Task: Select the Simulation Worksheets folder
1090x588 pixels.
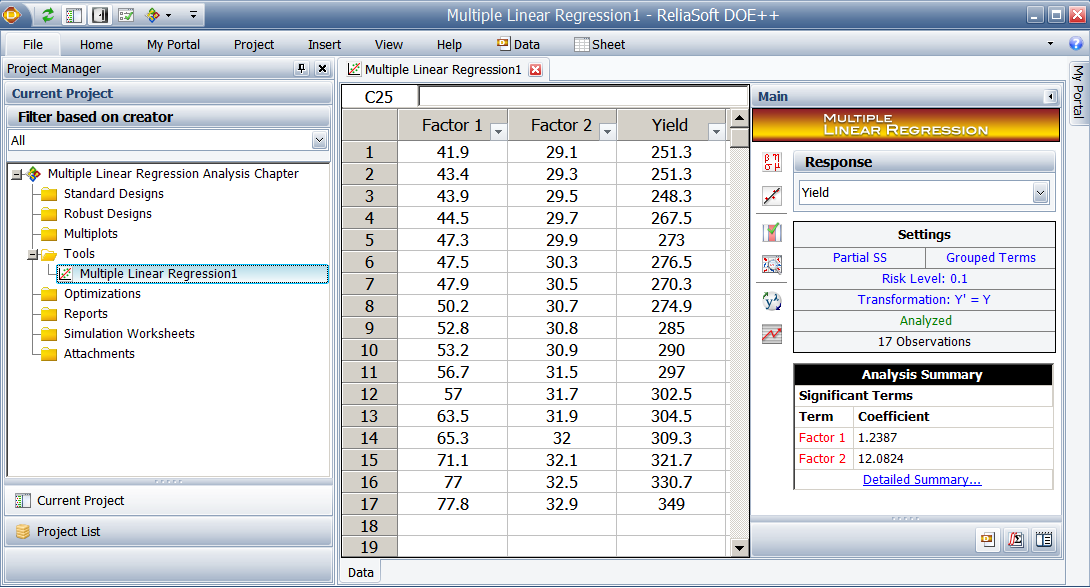Action: coord(129,334)
